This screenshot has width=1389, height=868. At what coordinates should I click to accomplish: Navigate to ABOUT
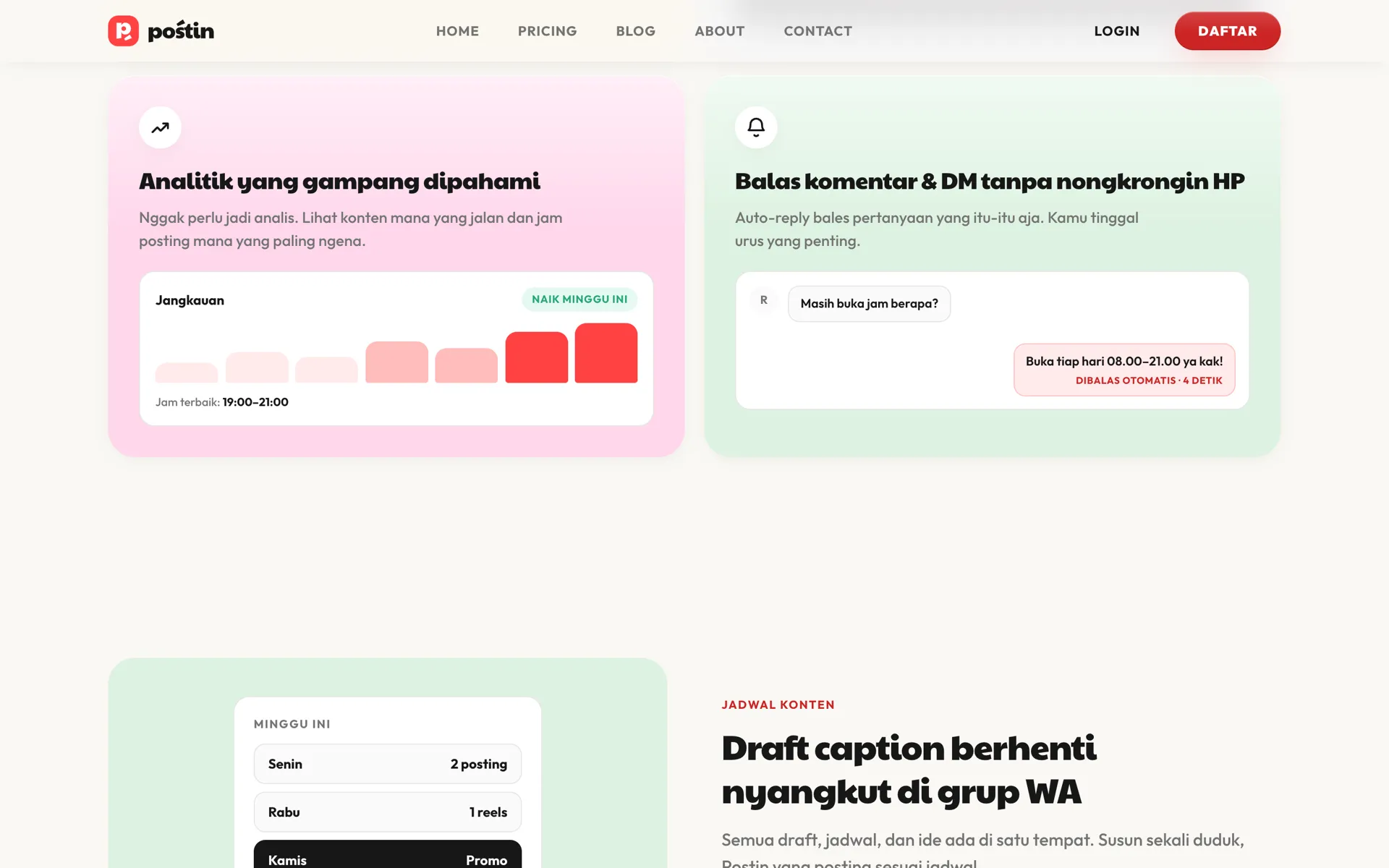click(x=720, y=31)
